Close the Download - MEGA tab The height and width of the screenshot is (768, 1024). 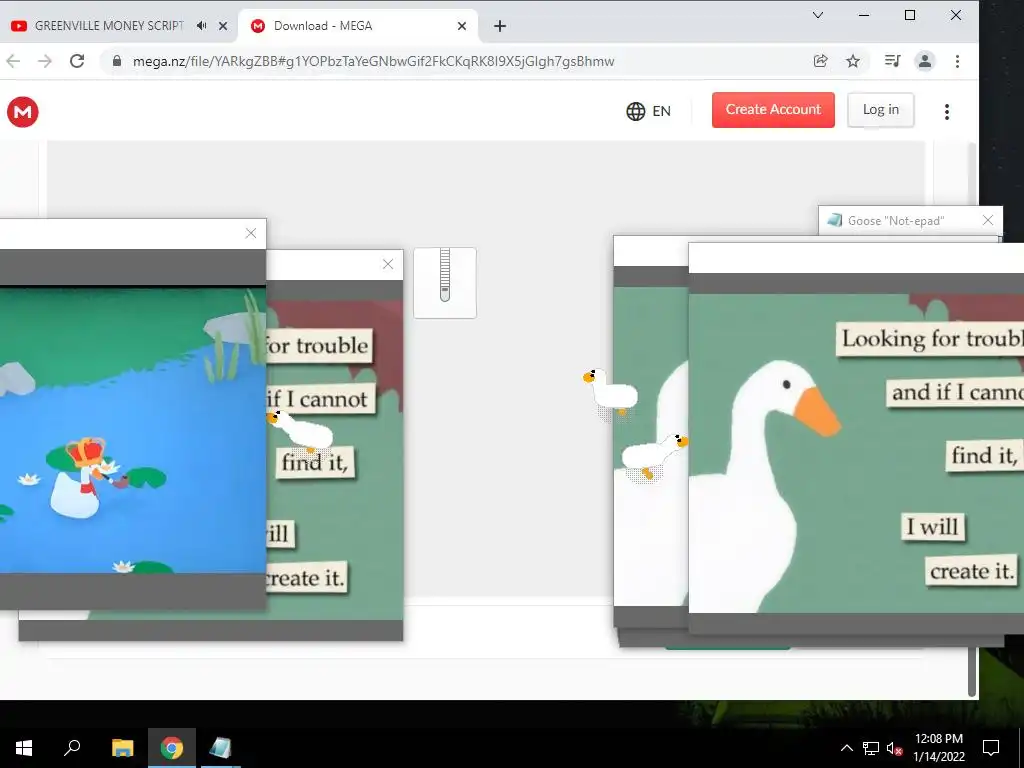pos(462,26)
